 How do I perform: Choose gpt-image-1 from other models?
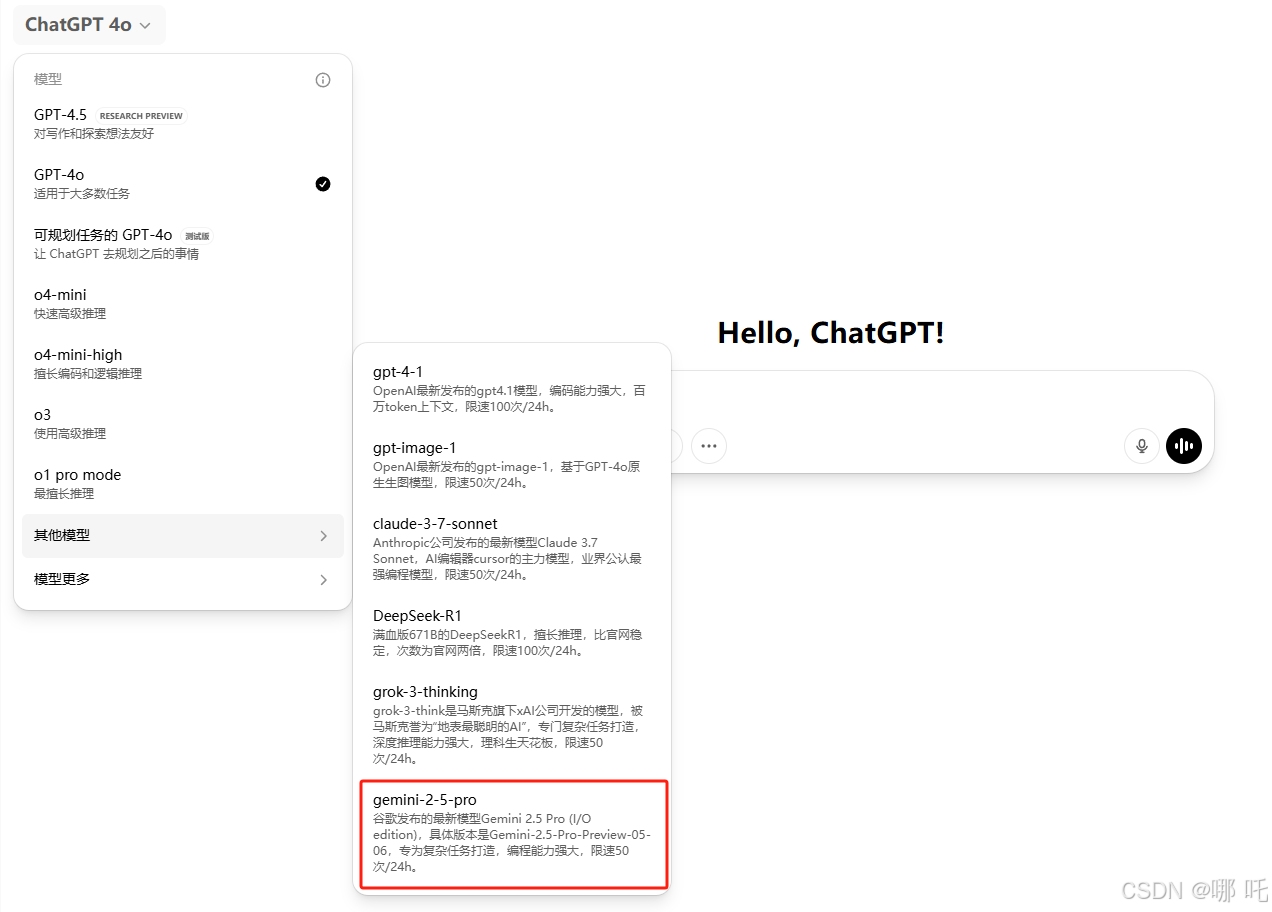512,464
